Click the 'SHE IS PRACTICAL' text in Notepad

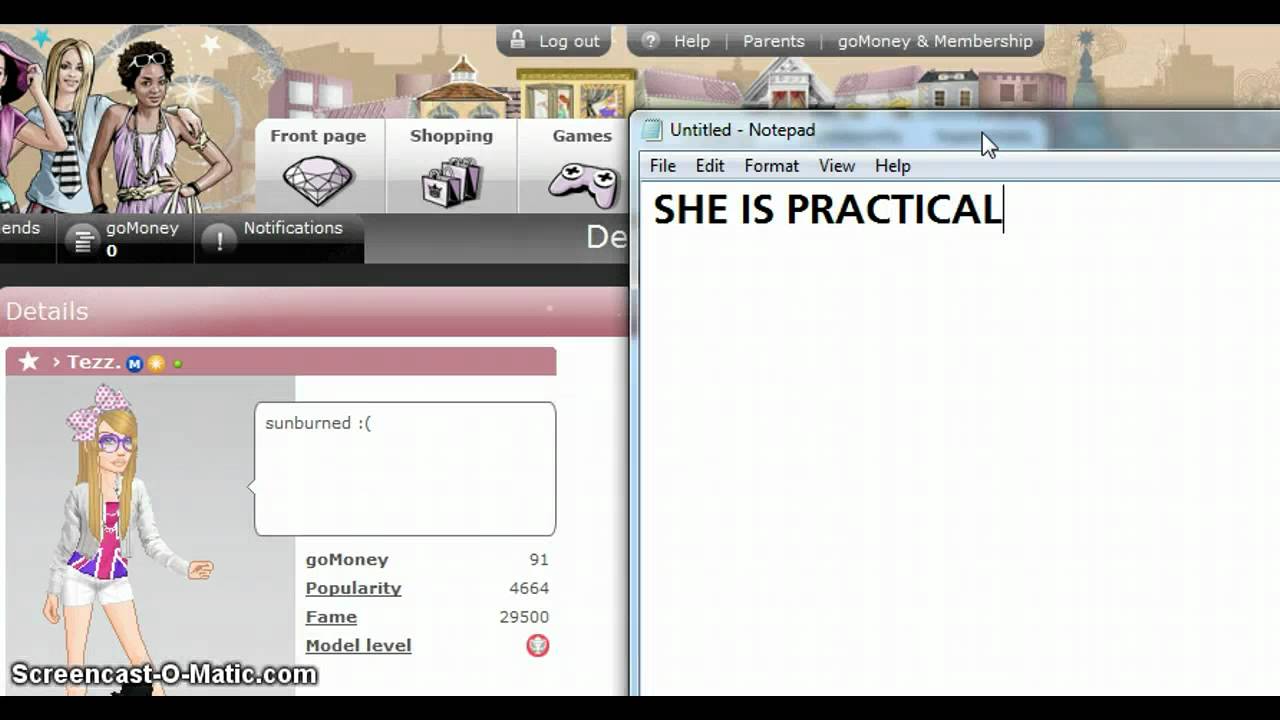(x=827, y=209)
